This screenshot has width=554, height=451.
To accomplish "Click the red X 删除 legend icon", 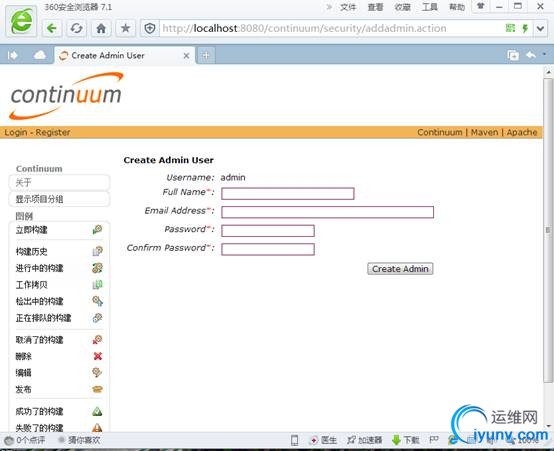I will click(98, 356).
